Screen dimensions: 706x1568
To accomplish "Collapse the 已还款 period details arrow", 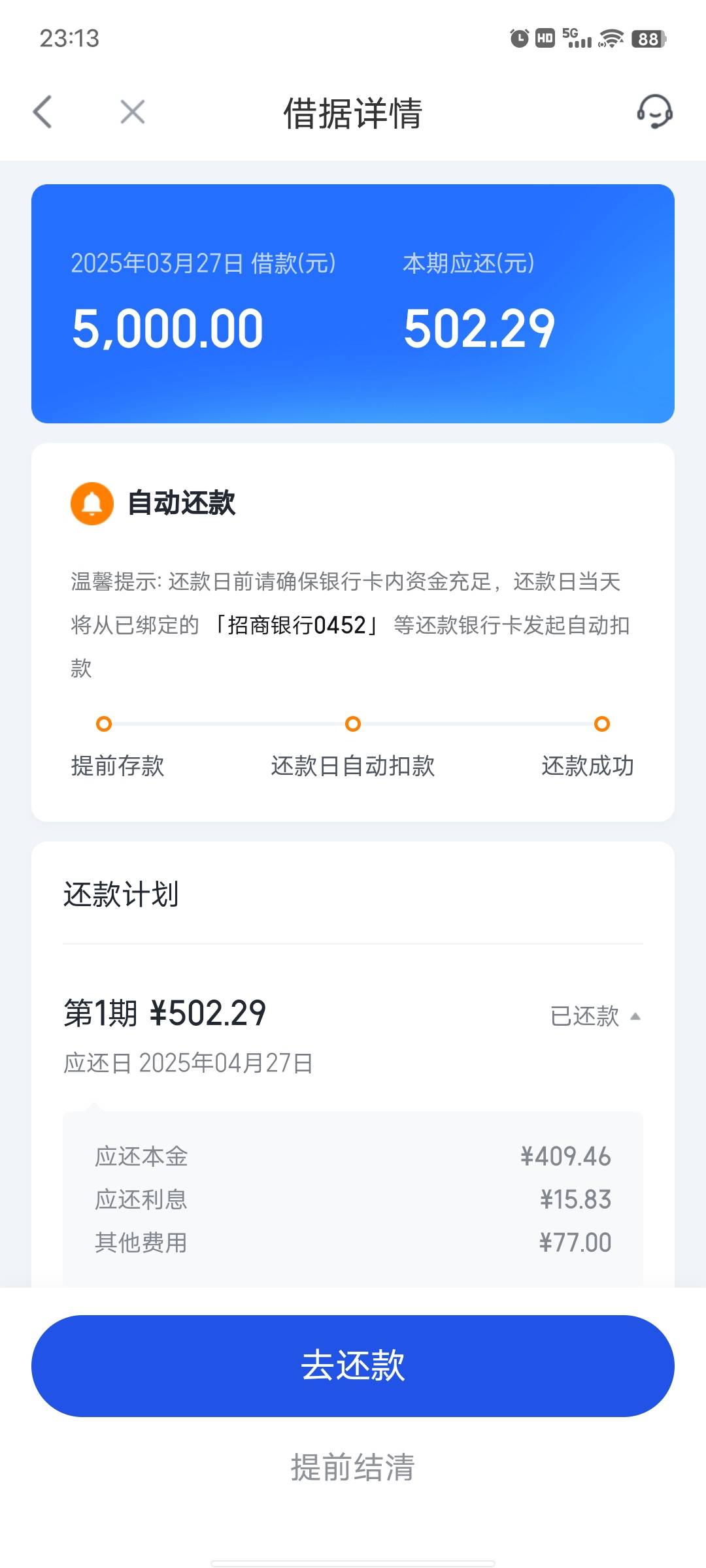I will click(635, 1017).
